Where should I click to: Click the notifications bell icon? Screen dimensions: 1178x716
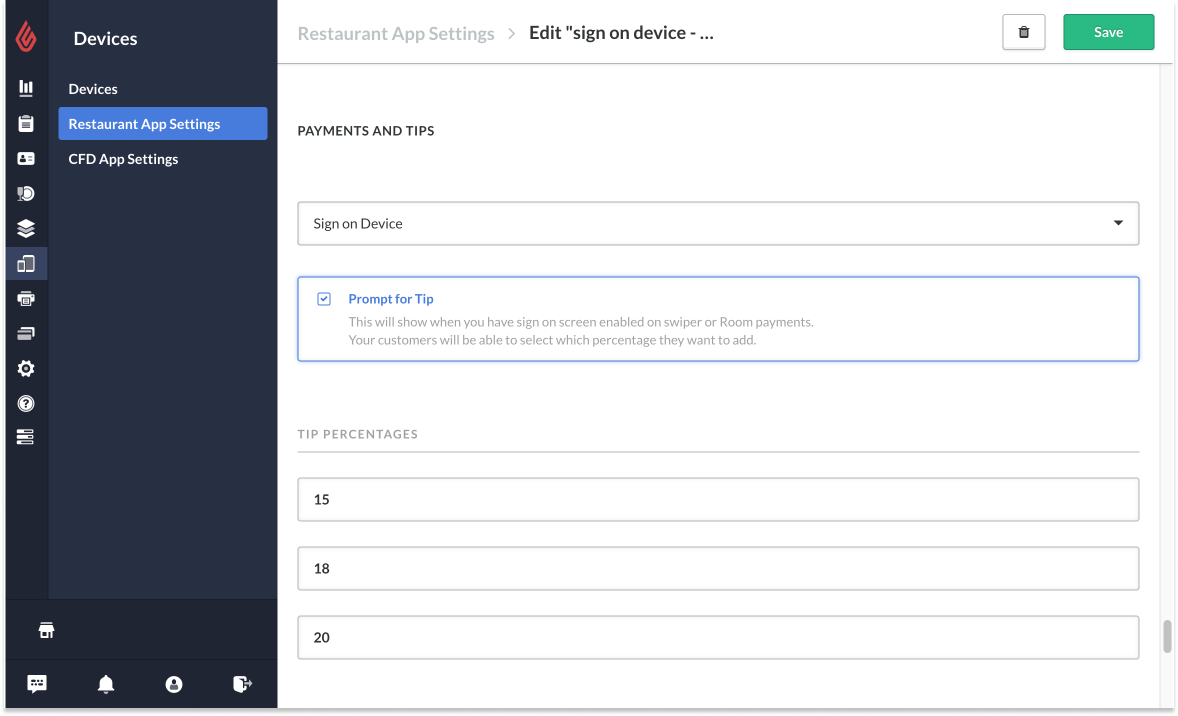point(106,684)
